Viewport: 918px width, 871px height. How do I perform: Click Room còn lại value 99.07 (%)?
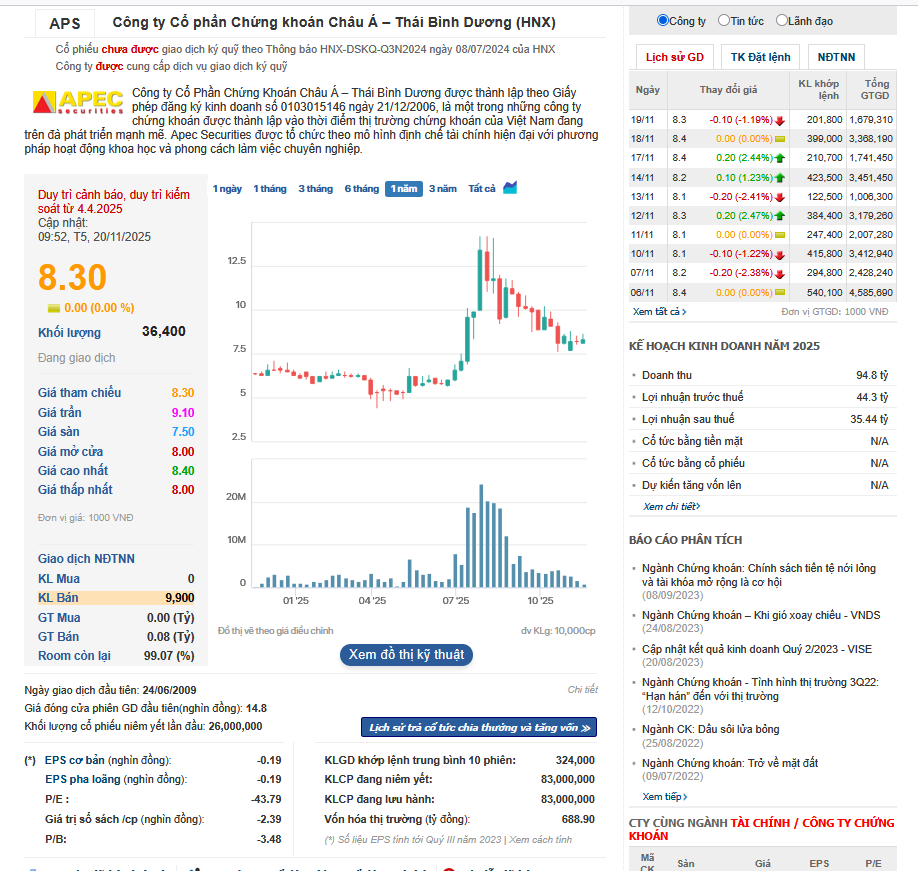(x=169, y=656)
